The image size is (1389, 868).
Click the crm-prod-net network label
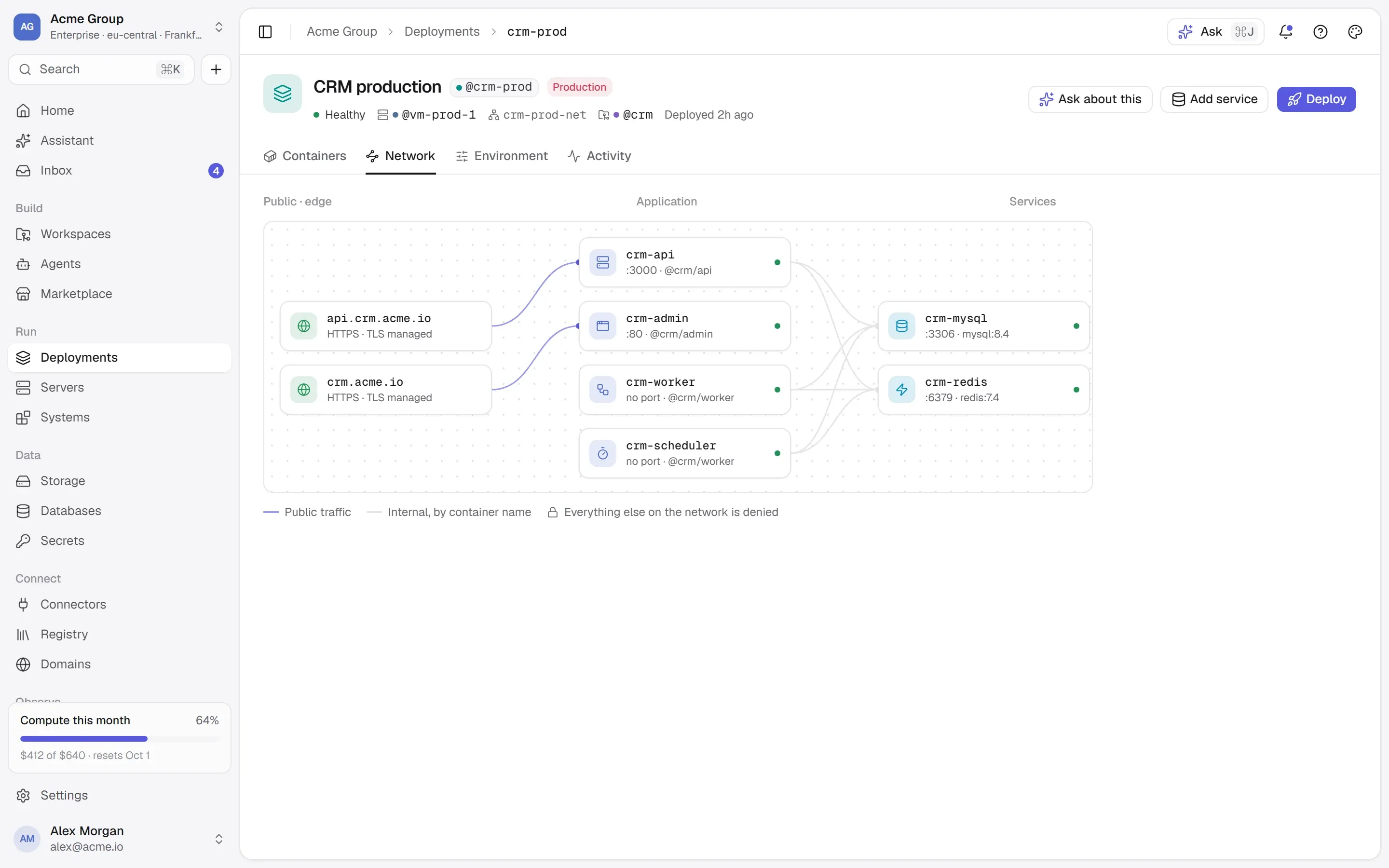coord(537,115)
